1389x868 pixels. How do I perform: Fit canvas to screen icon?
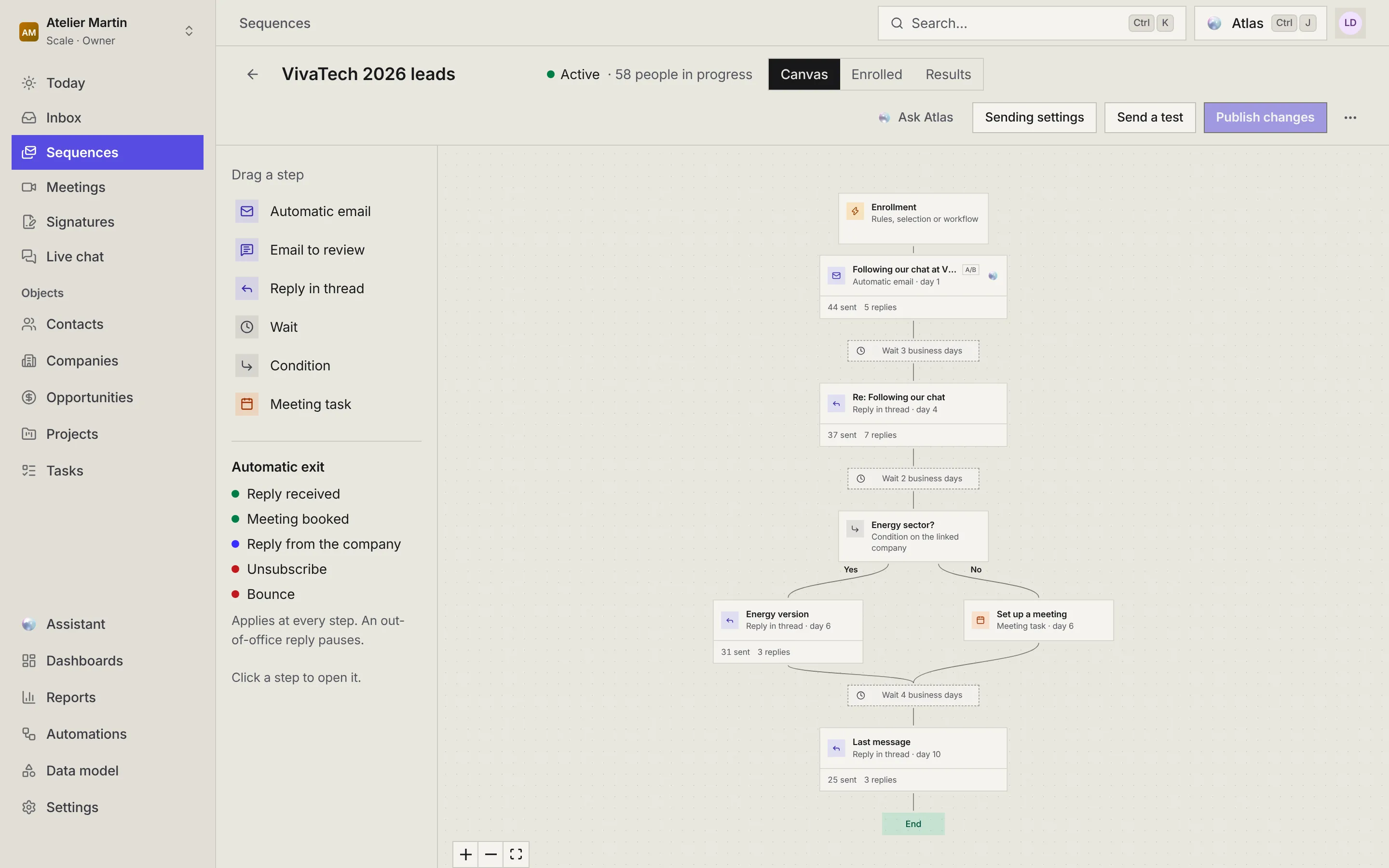click(x=516, y=854)
